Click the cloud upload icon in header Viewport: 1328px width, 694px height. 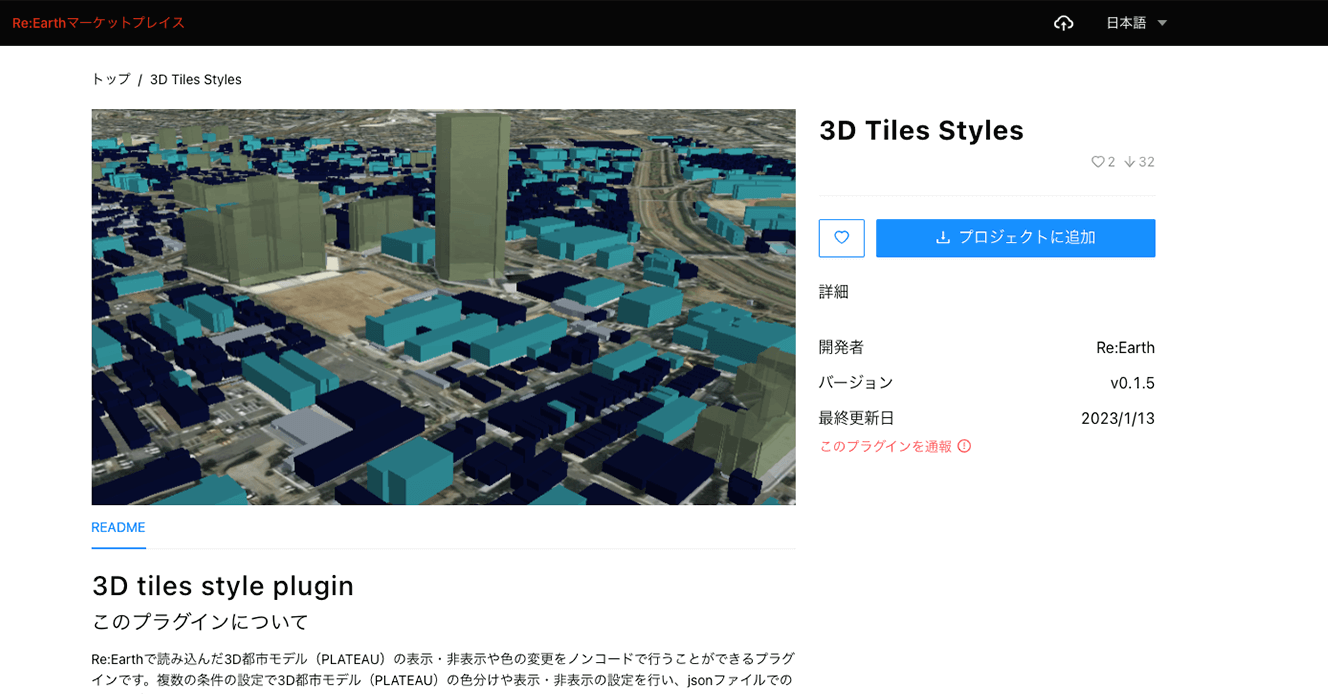click(1063, 23)
